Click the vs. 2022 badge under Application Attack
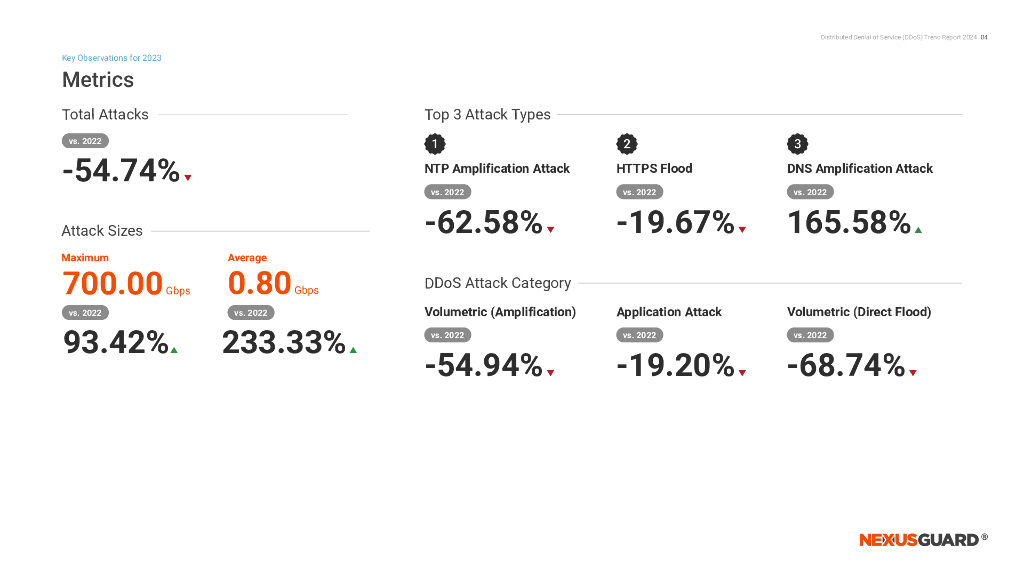The width and height of the screenshot is (1024, 576). [639, 335]
